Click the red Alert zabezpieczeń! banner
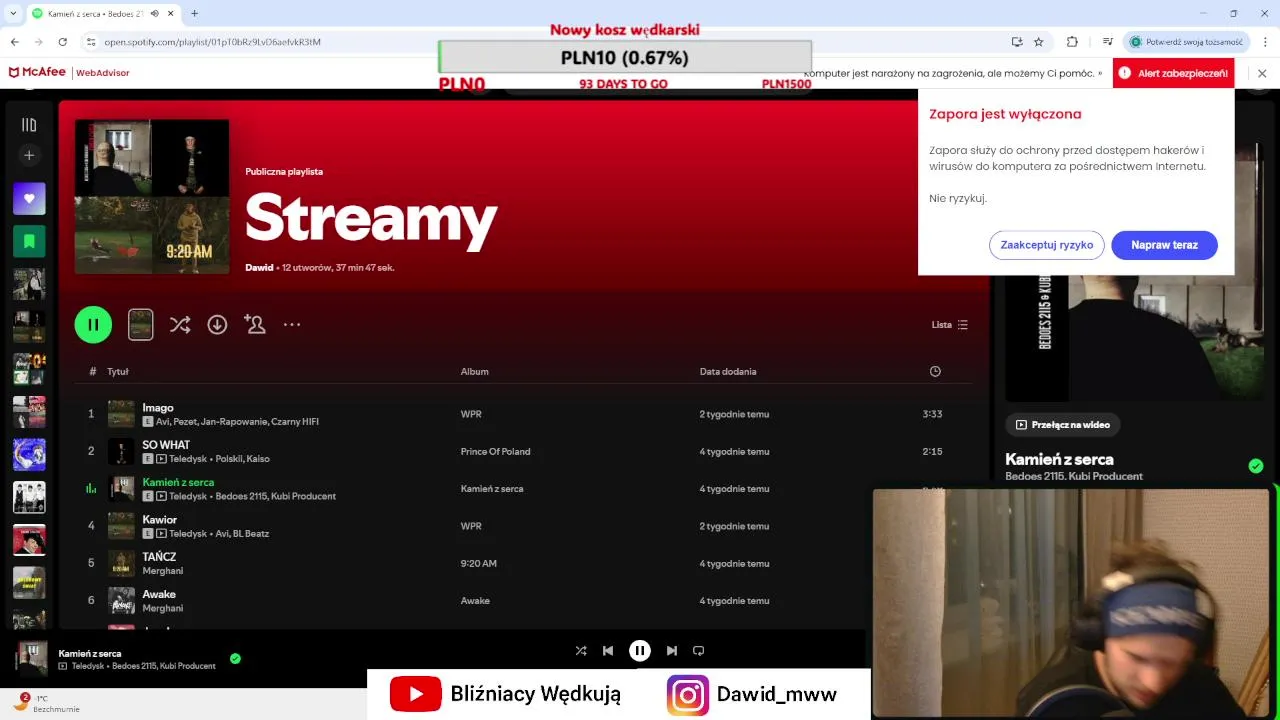The width and height of the screenshot is (1280, 720). click(1173, 73)
